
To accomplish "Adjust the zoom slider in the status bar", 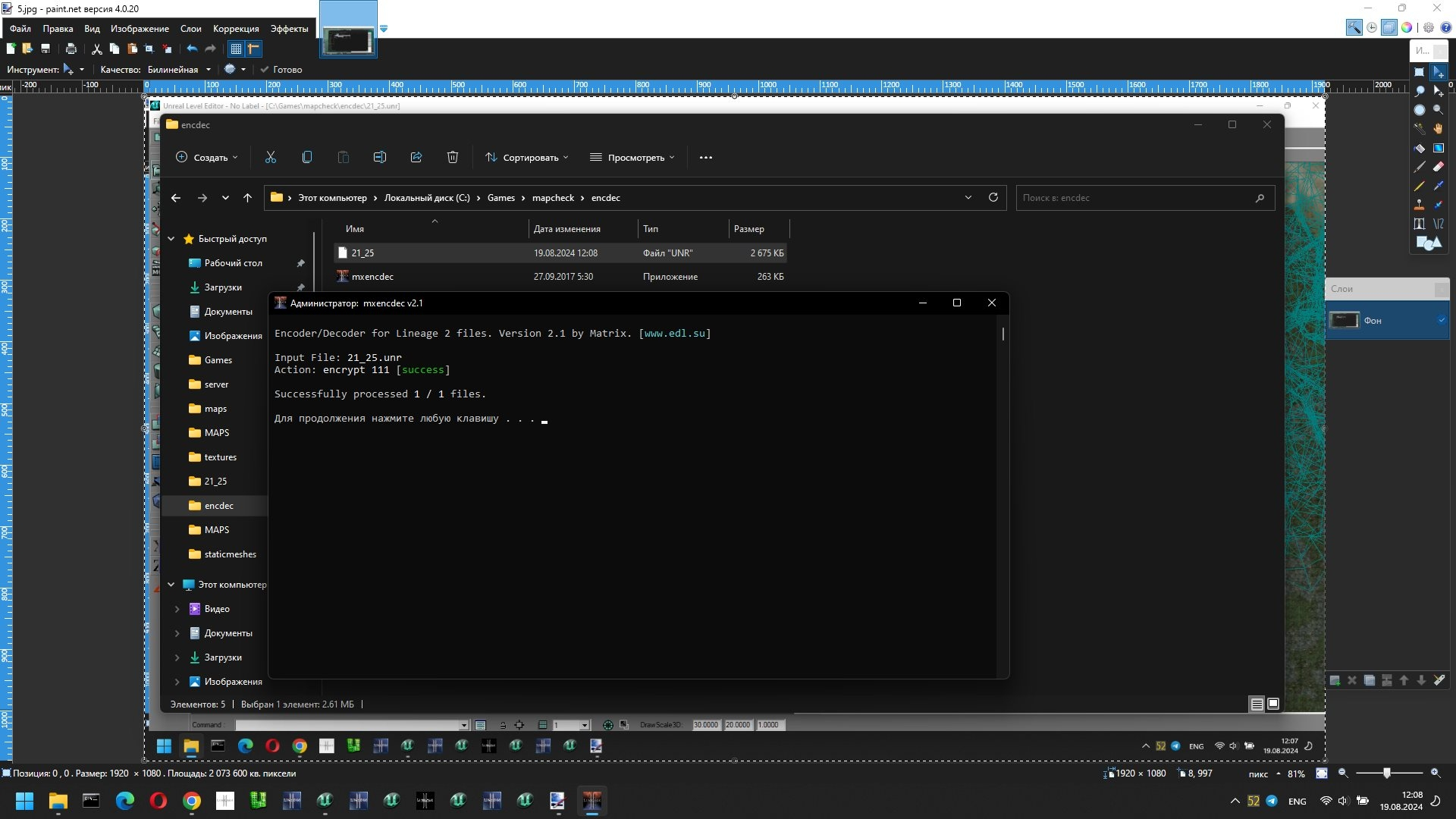I will click(1386, 773).
